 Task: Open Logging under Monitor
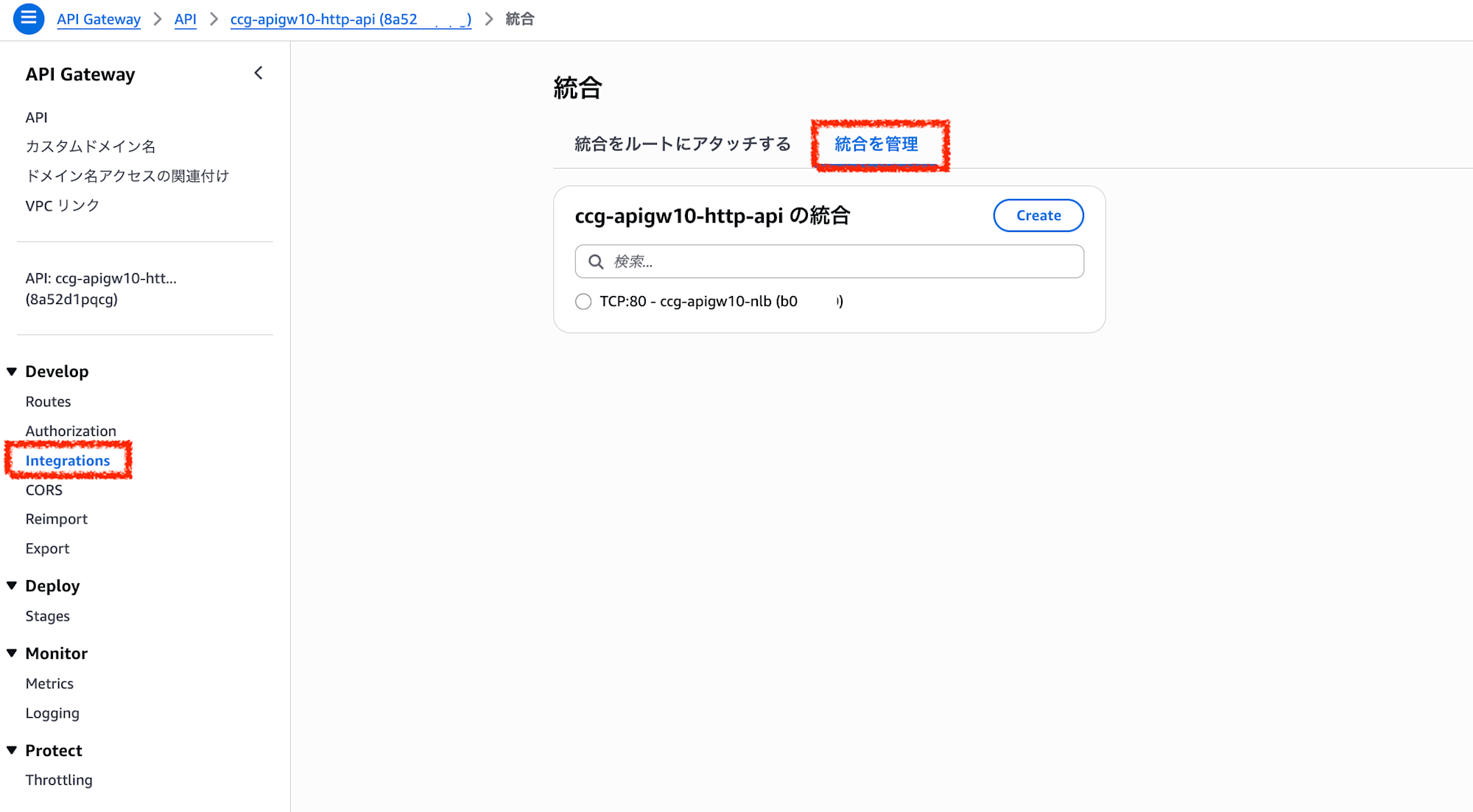[x=52, y=713]
